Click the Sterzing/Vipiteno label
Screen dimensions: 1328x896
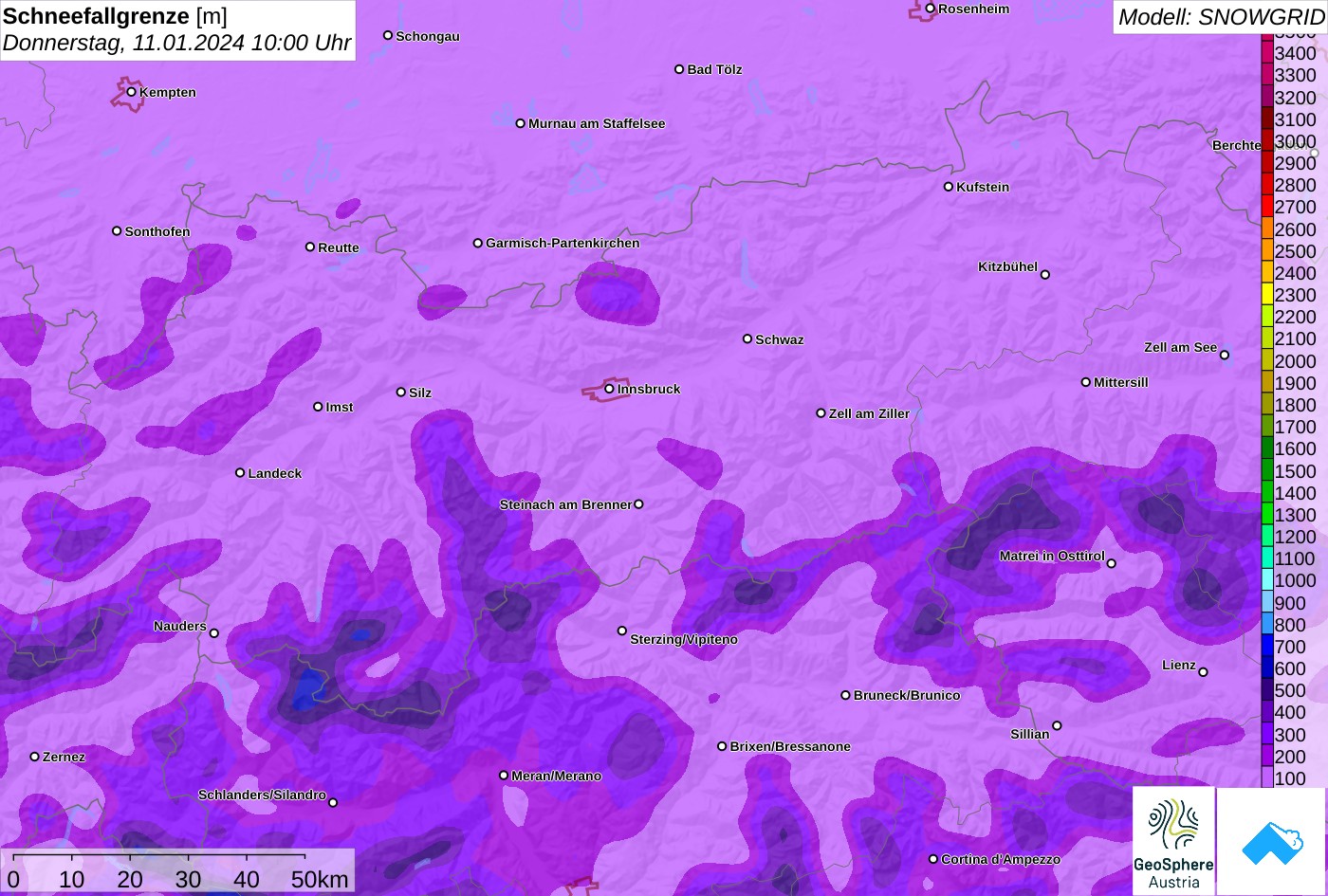(x=684, y=640)
